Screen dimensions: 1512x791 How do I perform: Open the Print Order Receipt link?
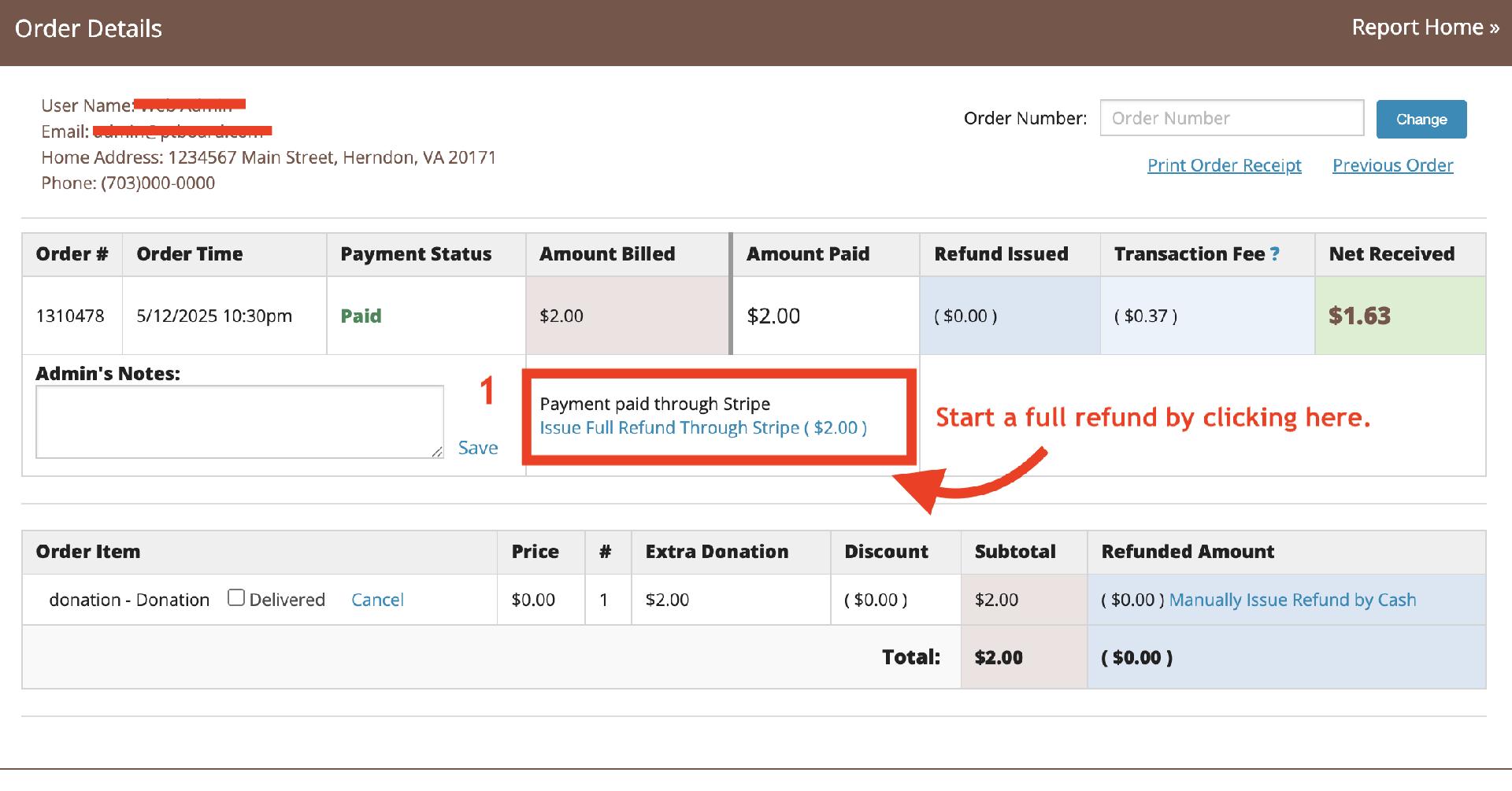tap(1224, 165)
